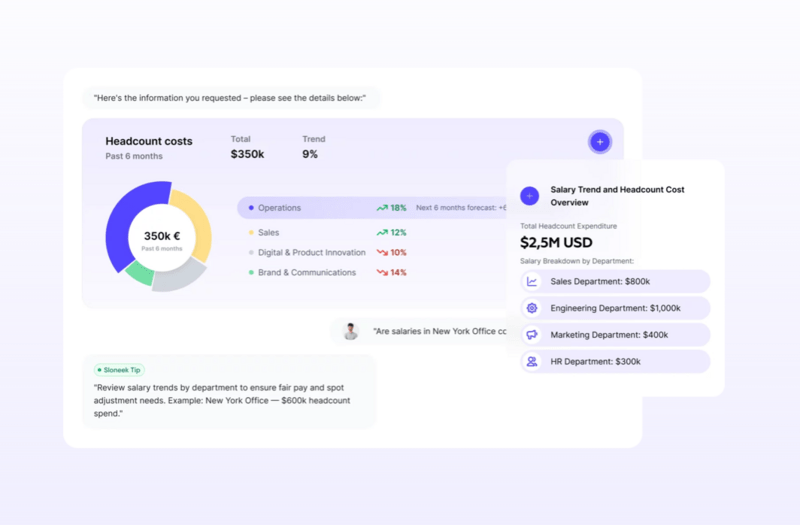Click the green upward arrow next to 18%
The image size is (800, 525).
coord(382,208)
